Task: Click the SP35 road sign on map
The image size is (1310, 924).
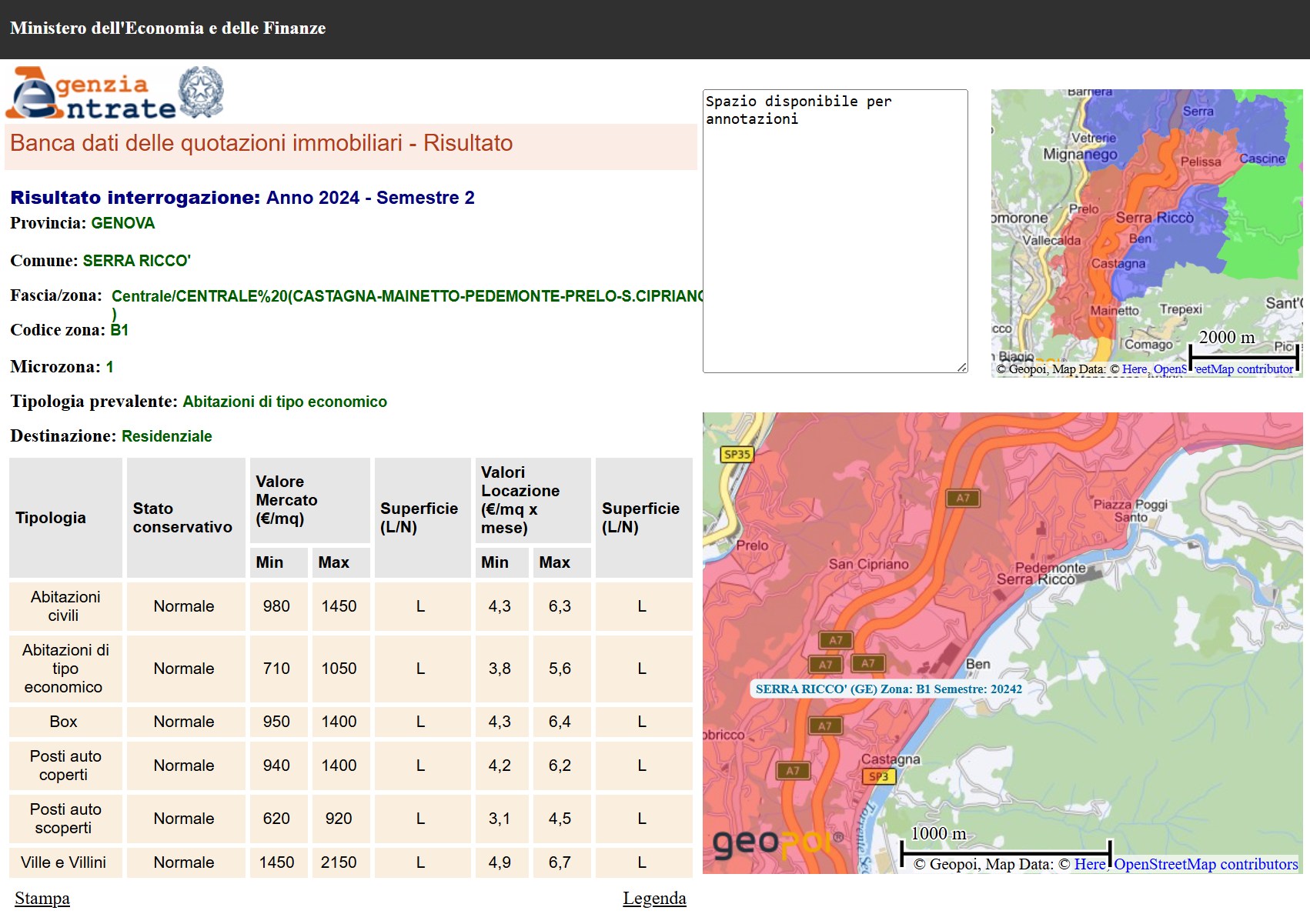Action: (x=737, y=454)
